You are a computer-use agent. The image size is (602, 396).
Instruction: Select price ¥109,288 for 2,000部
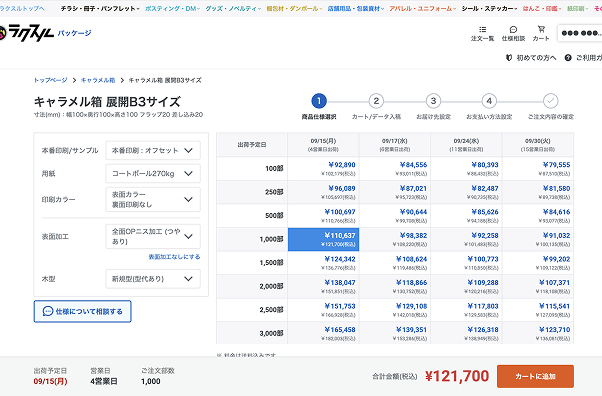[466, 287]
